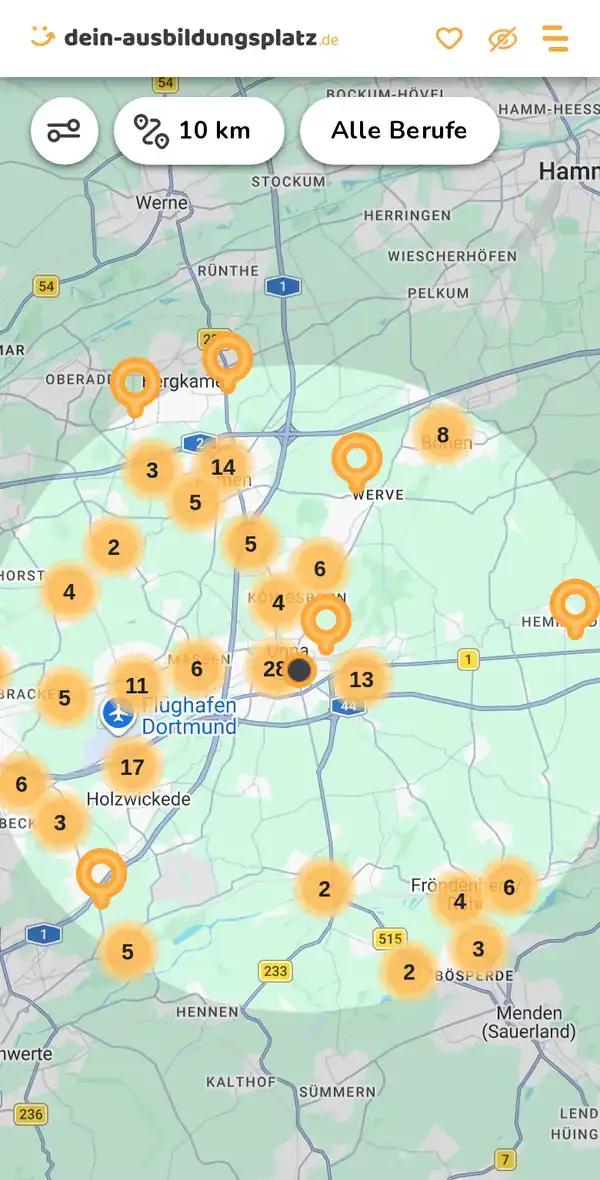Open the 4 cluster at Fröndenberg
This screenshot has height=1180, width=600.
click(x=459, y=901)
